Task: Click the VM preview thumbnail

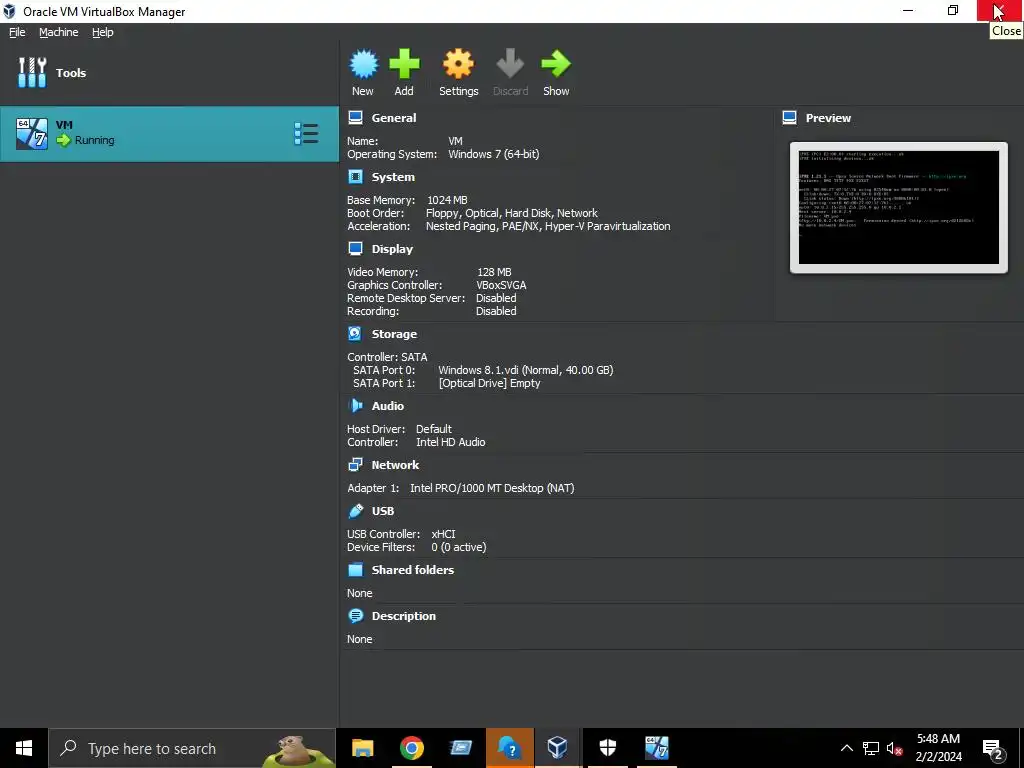Action: click(899, 207)
